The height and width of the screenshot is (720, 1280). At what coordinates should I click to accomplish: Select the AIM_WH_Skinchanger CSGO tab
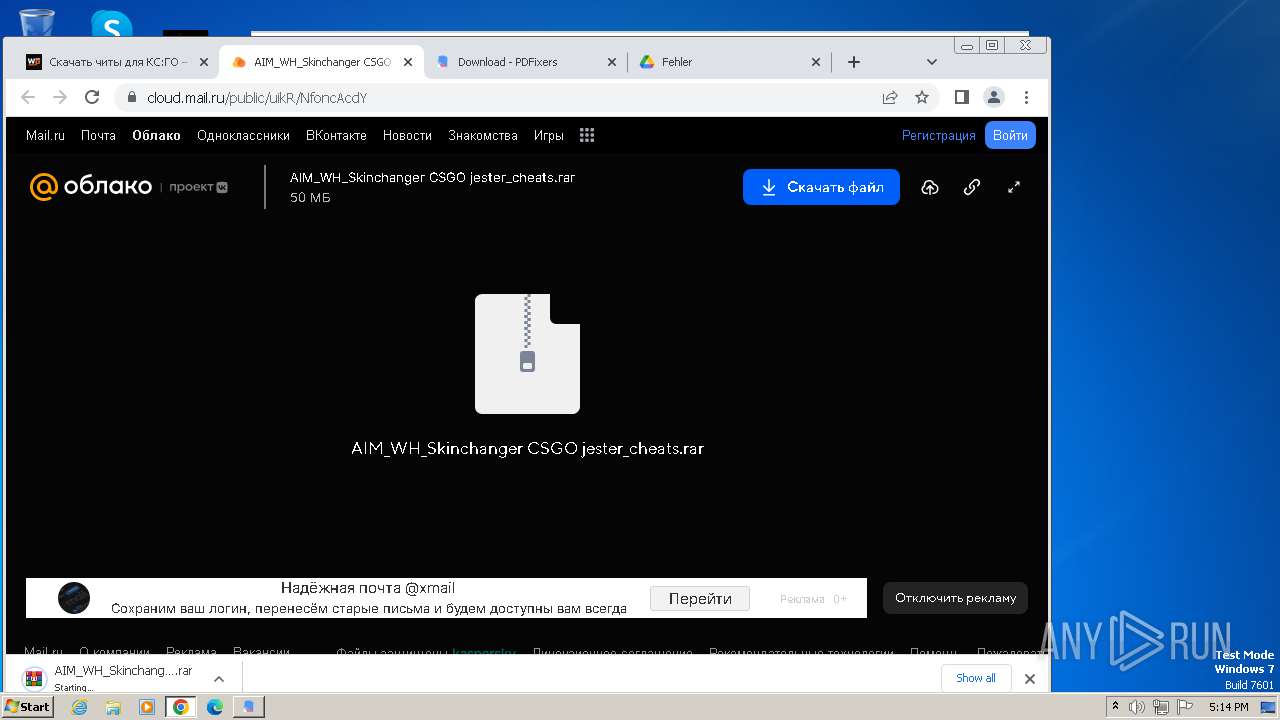[322, 62]
